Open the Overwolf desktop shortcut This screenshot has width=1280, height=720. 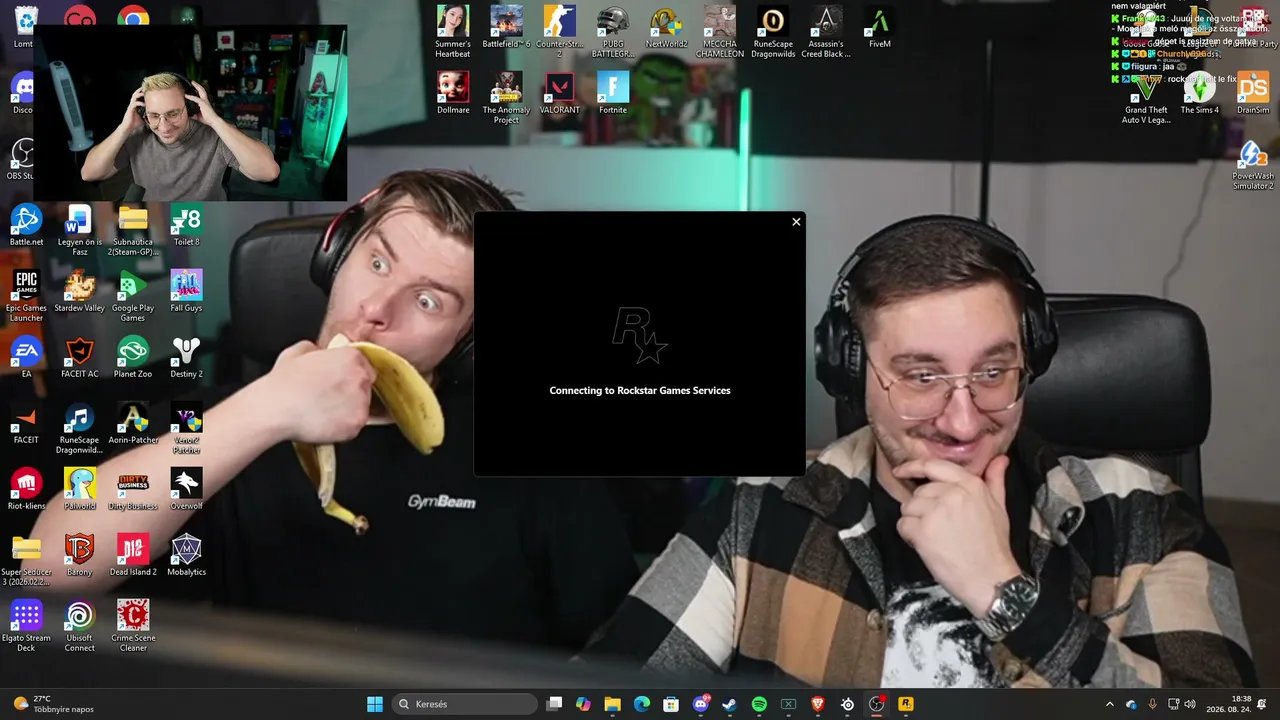coord(186,489)
